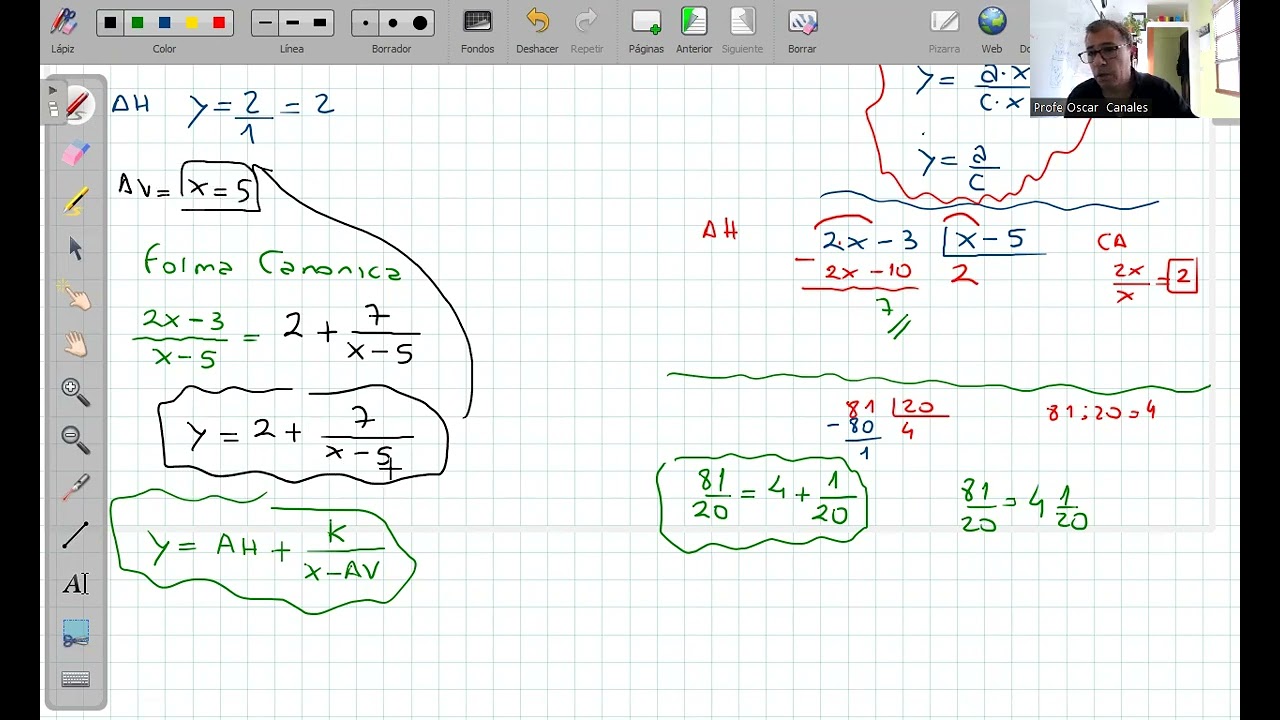Choose the black color swatch
This screenshot has height=720, width=1280.
pos(110,22)
